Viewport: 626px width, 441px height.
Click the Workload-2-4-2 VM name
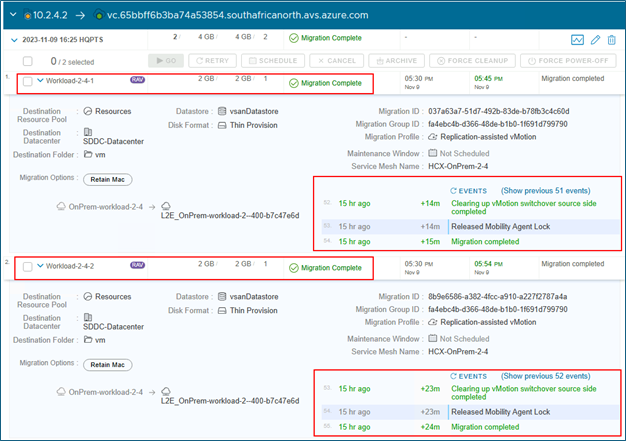pyautogui.click(x=70, y=266)
